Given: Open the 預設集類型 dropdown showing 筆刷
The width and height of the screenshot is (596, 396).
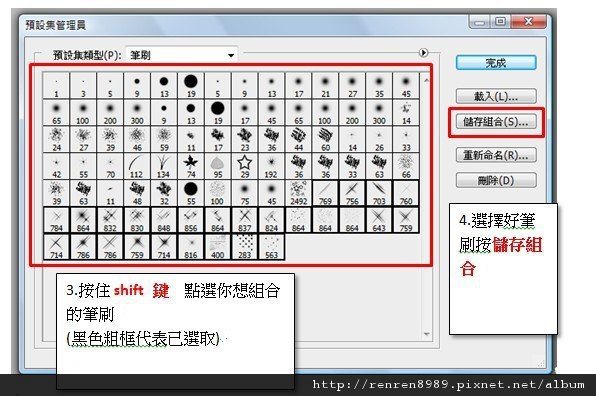Looking at the screenshot, I should pos(182,55).
